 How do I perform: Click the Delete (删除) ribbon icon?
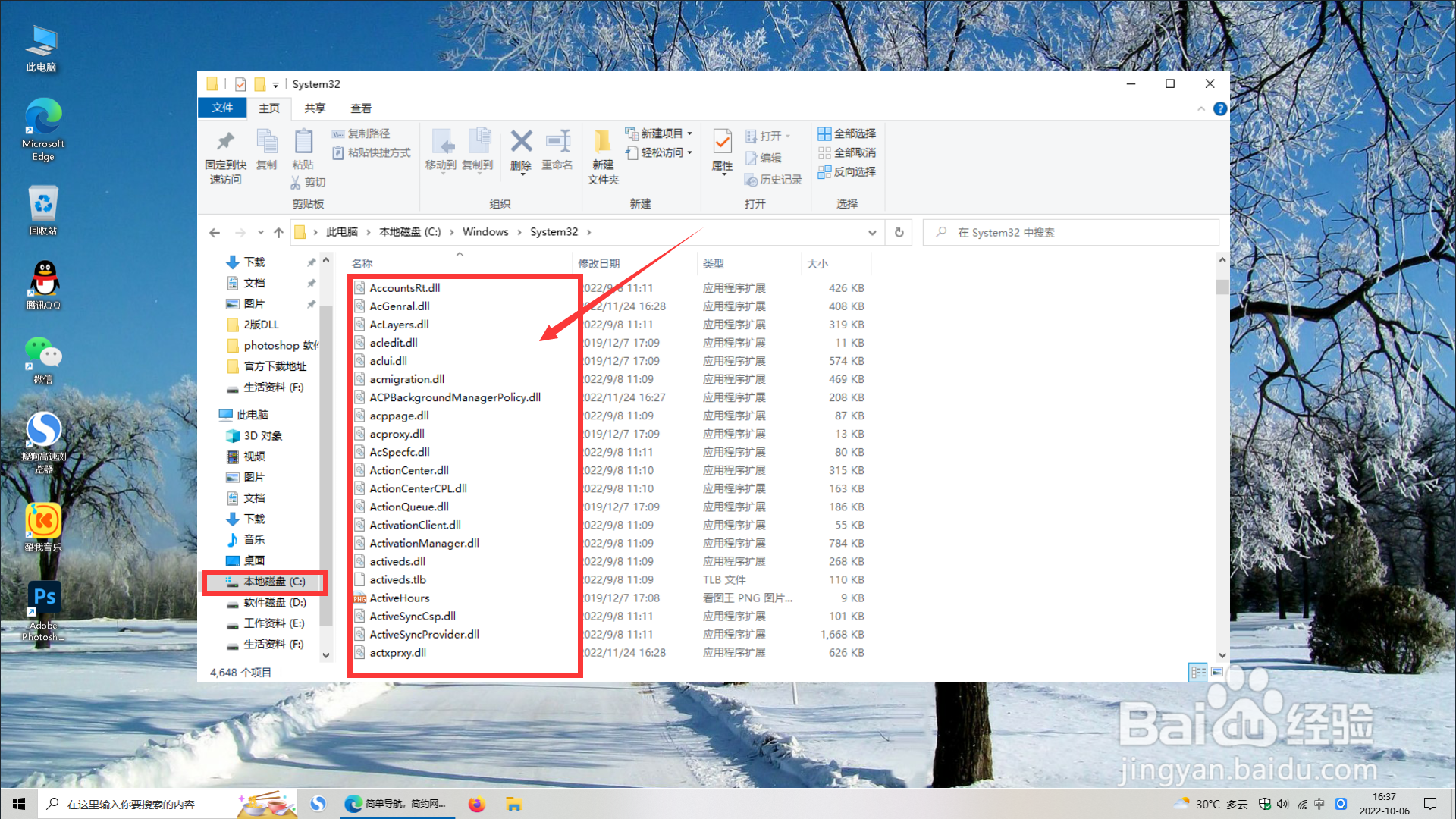(521, 143)
